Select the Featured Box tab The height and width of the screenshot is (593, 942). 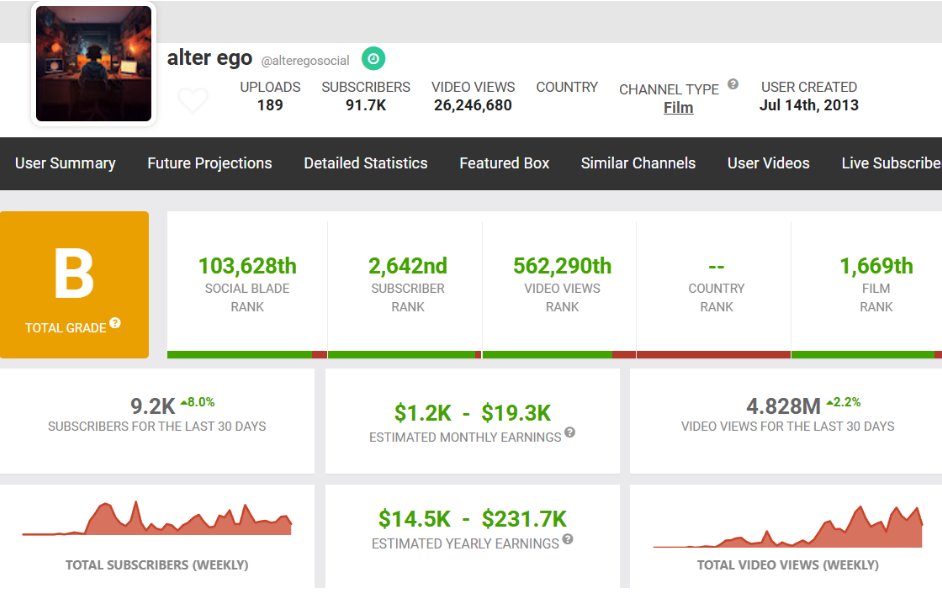pos(504,163)
